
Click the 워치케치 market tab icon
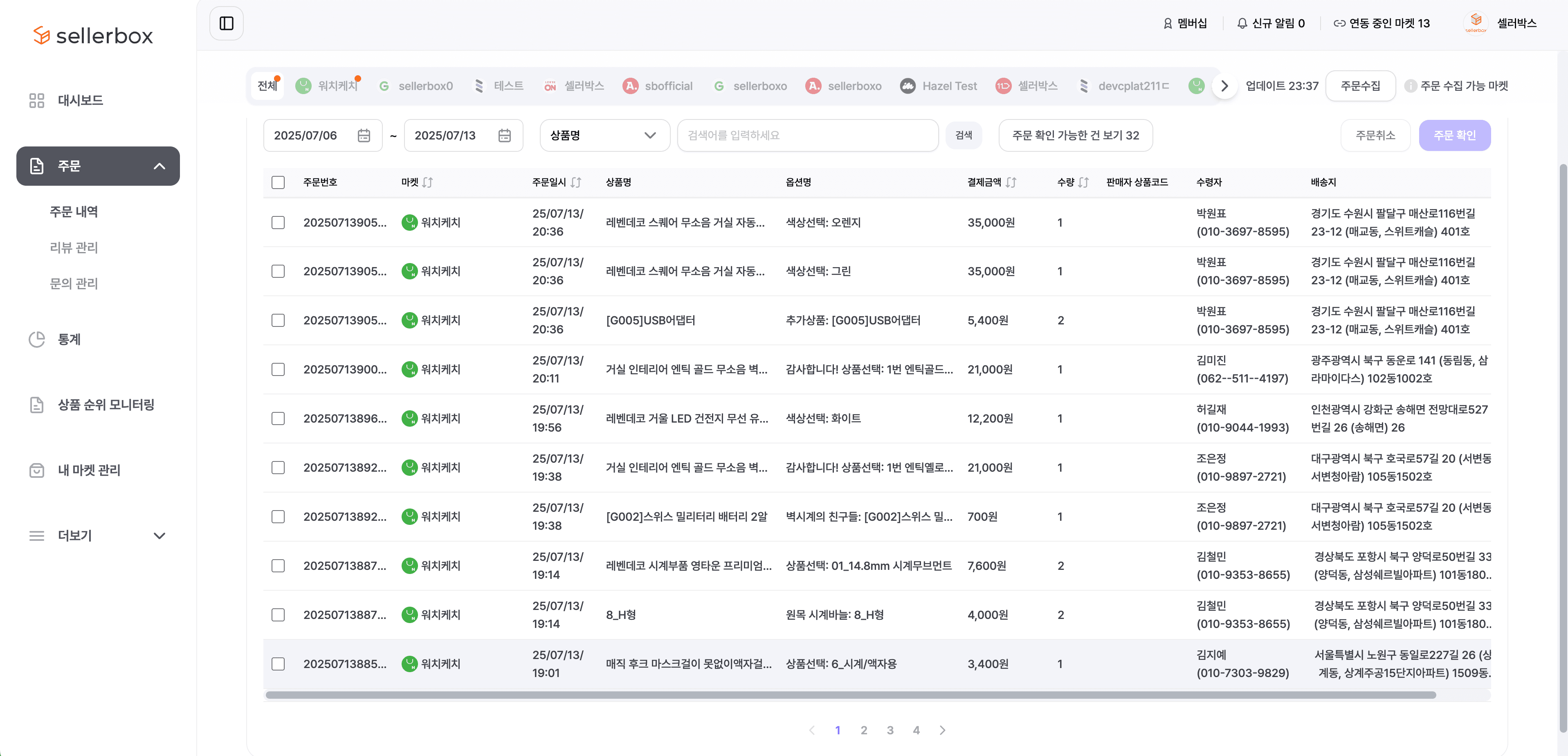point(303,86)
